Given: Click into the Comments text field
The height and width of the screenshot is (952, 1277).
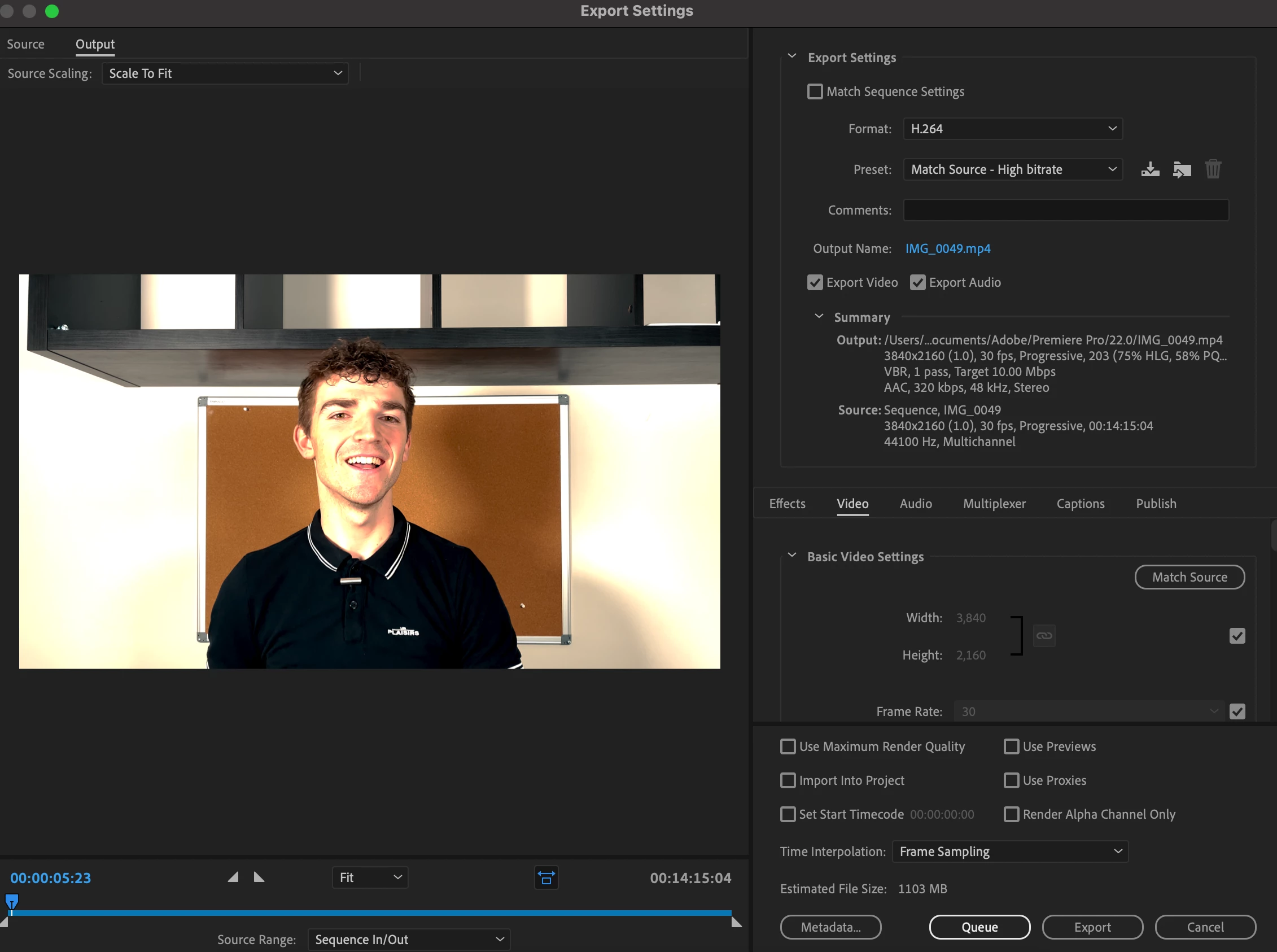Looking at the screenshot, I should coord(1065,211).
